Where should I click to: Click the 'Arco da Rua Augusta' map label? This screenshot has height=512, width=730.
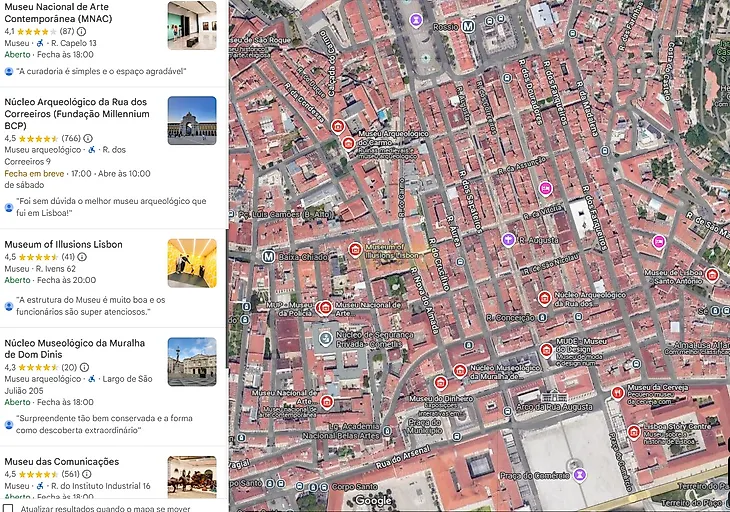(554, 407)
